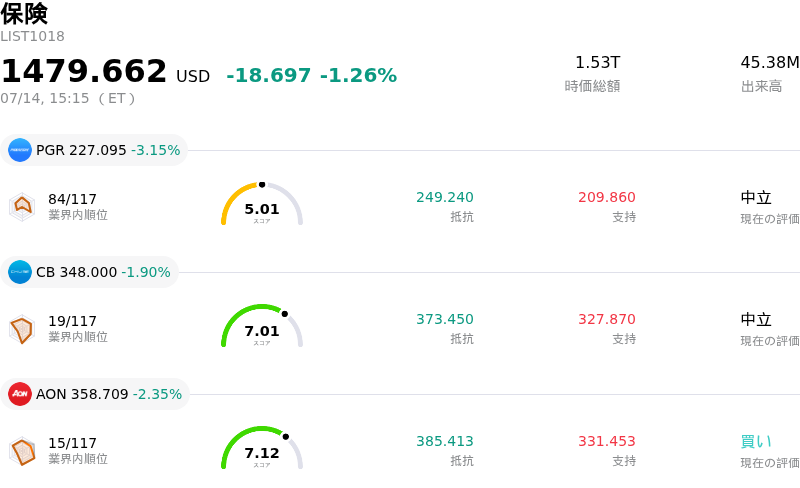Click the 中立 rating in PGR row
This screenshot has width=800, height=488.
756,198
